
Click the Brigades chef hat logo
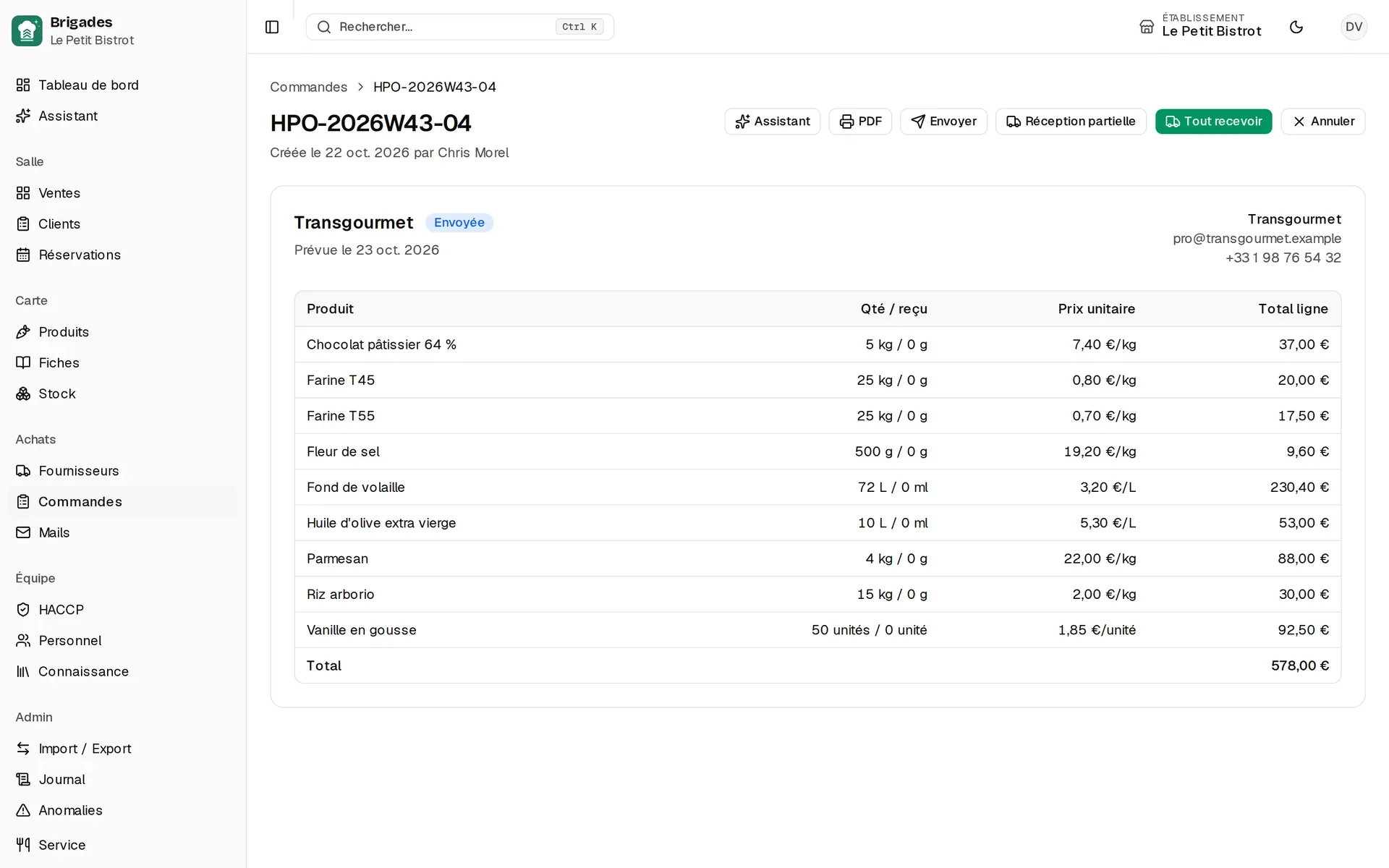[x=27, y=30]
